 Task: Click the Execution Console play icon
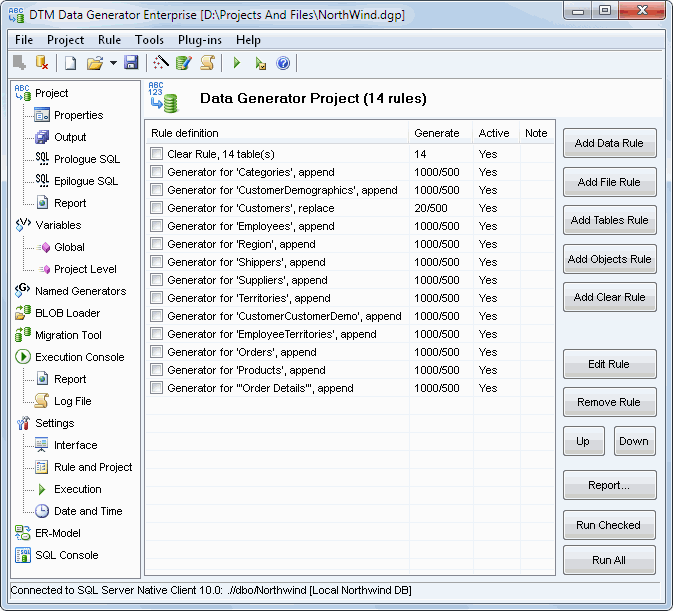coord(23,357)
